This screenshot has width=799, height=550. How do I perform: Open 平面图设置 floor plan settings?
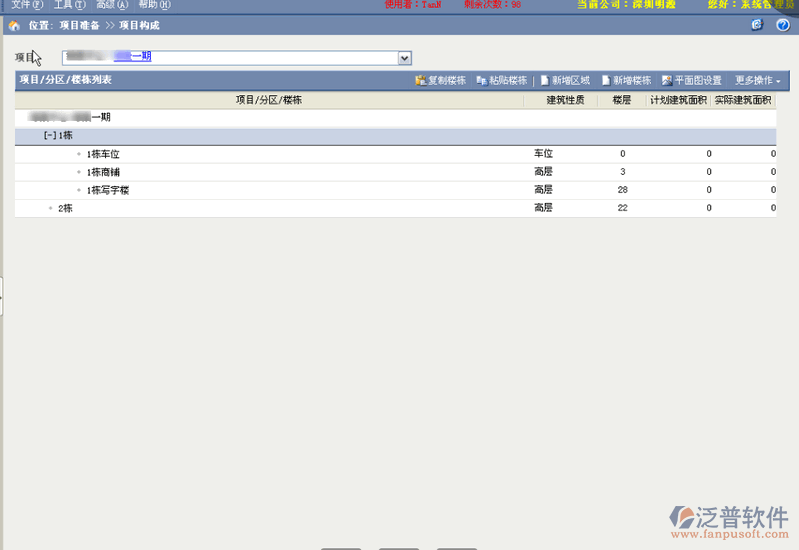(667, 80)
